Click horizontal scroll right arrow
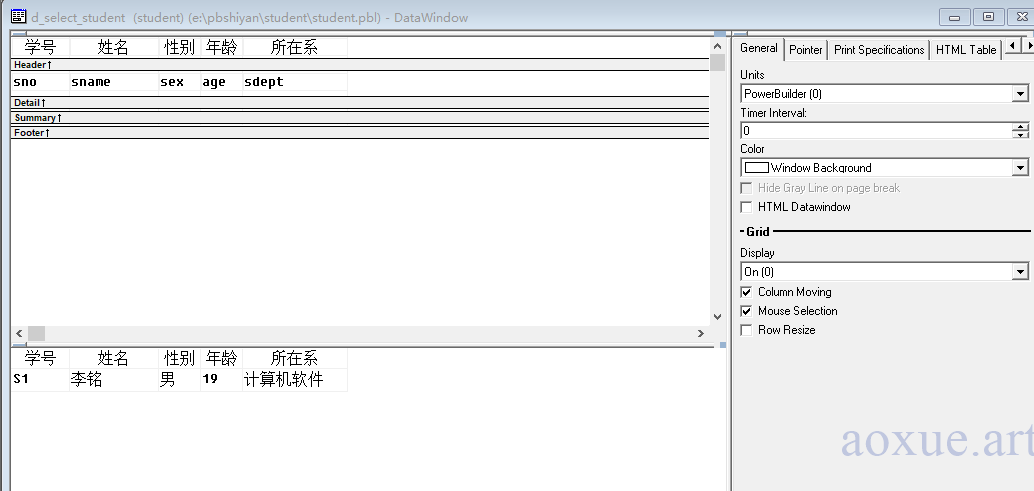Screen dimensions: 1034x491 pyautogui.click(x=701, y=333)
